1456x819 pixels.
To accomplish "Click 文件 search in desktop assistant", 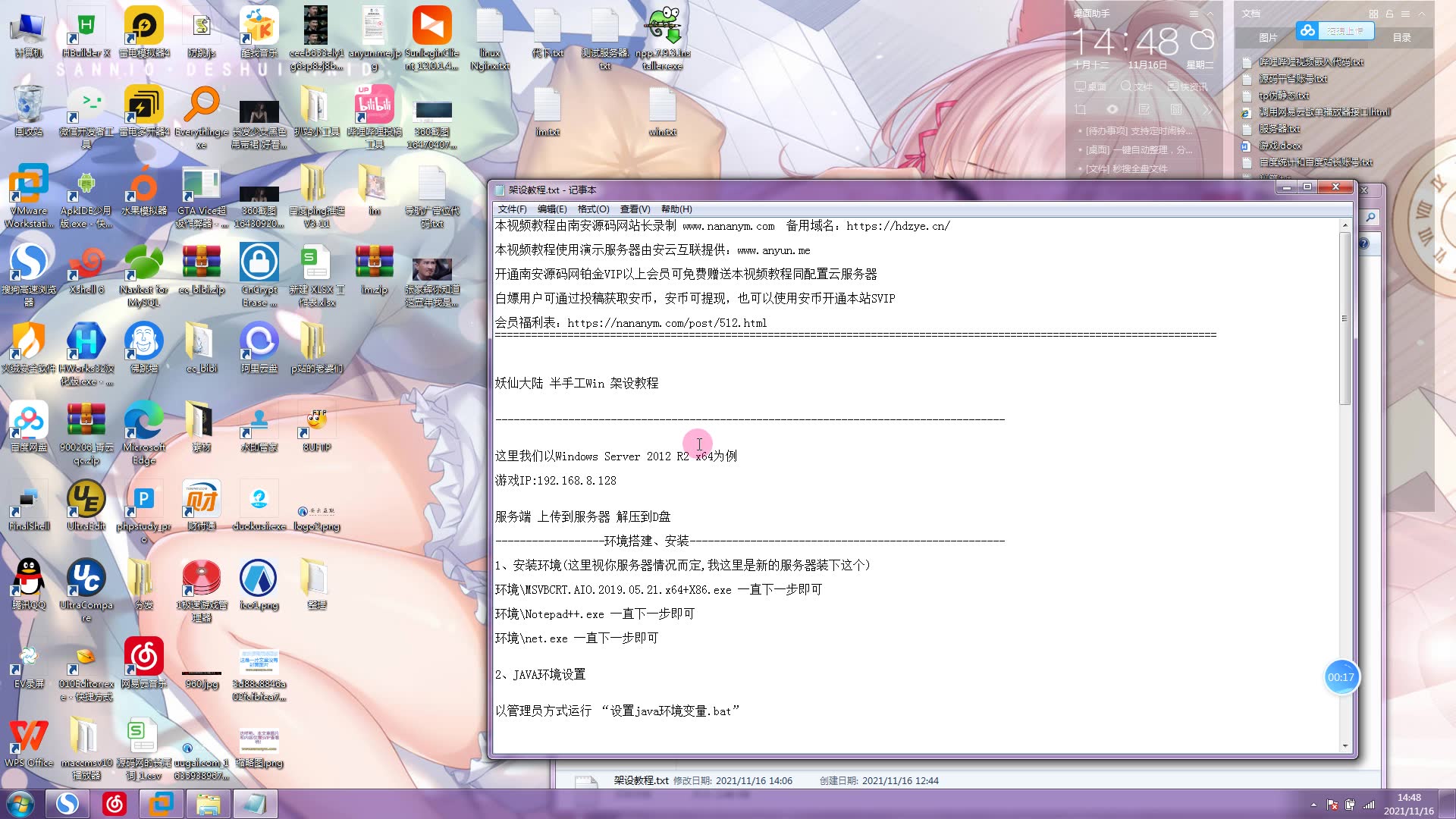I will tap(1136, 87).
